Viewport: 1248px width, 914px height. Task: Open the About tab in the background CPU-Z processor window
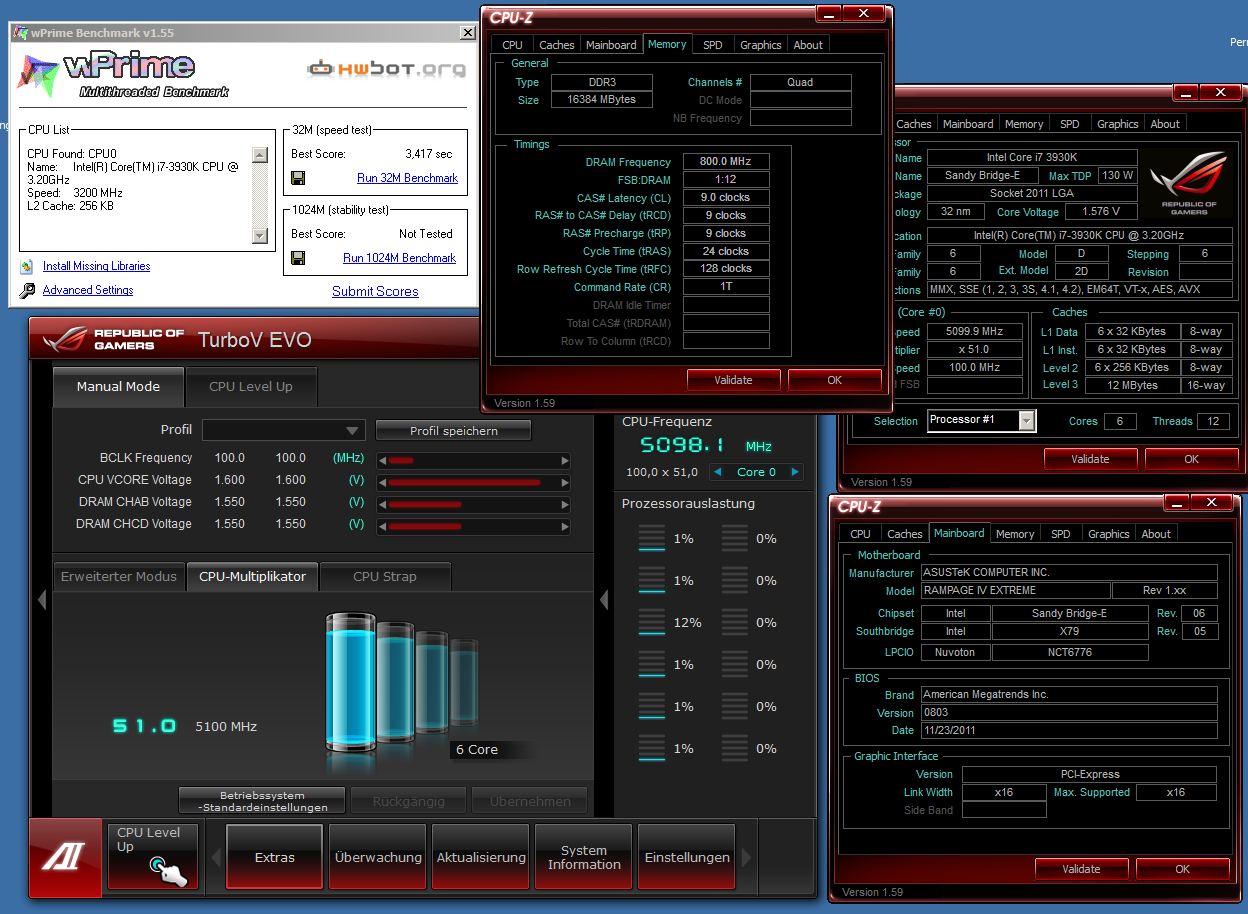[x=1165, y=124]
